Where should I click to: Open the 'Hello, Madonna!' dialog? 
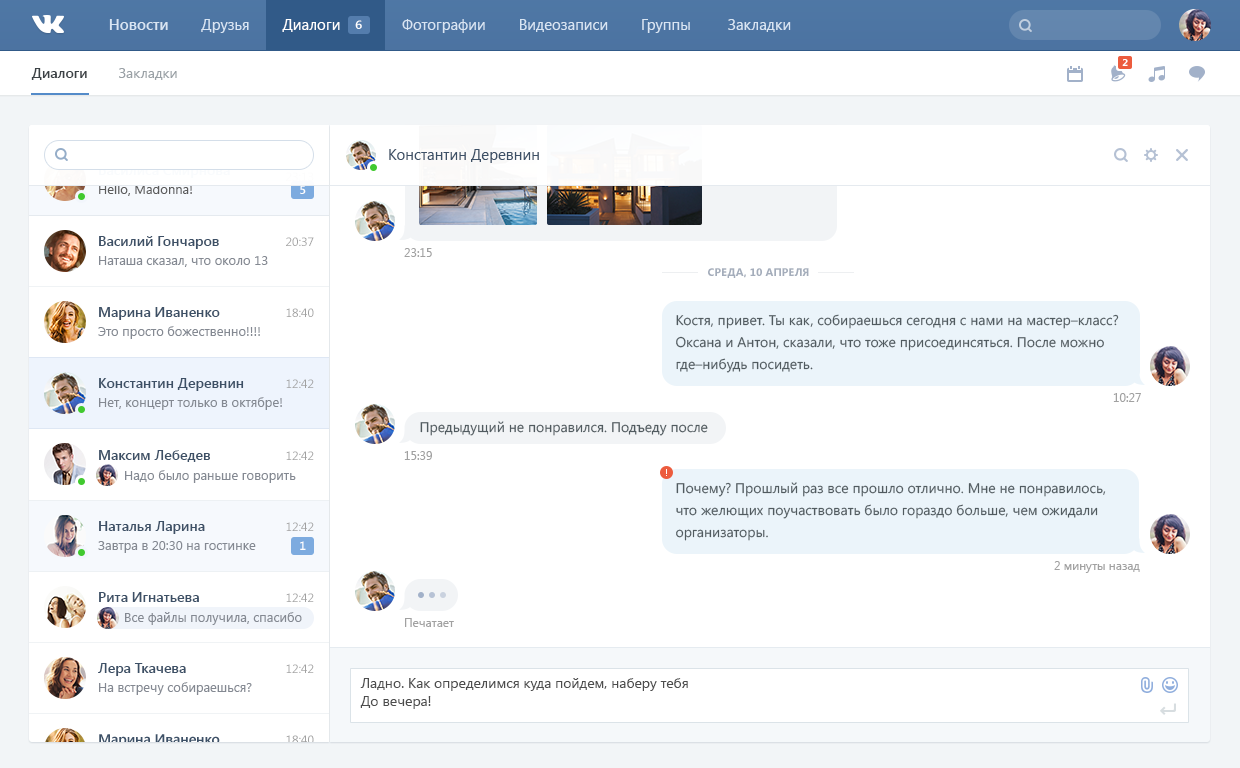point(179,198)
